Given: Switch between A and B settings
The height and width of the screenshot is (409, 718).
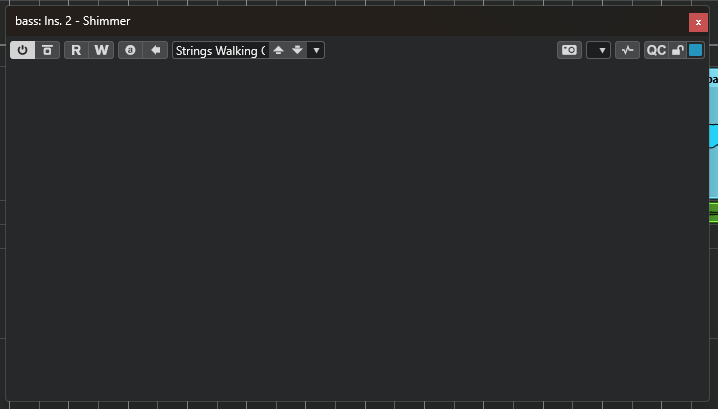Looking at the screenshot, I should [130, 50].
